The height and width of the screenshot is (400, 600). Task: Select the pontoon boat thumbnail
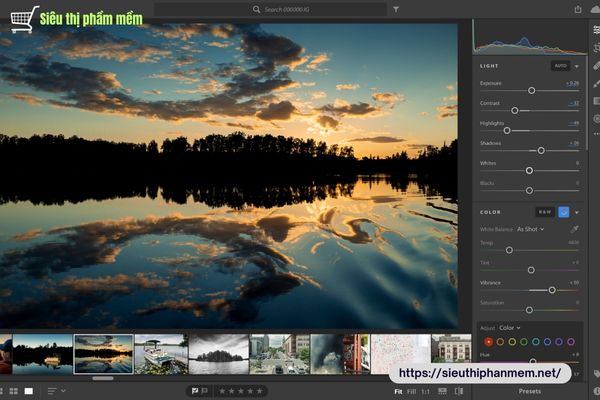[161, 354]
